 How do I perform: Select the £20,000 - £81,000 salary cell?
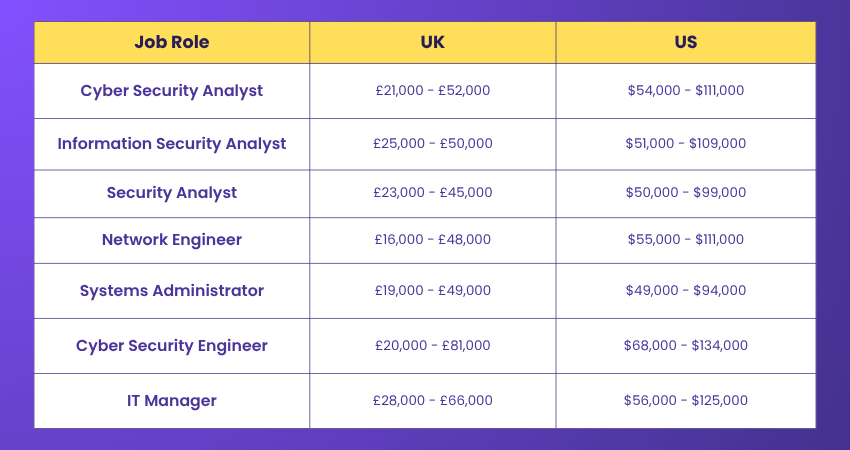coord(433,346)
